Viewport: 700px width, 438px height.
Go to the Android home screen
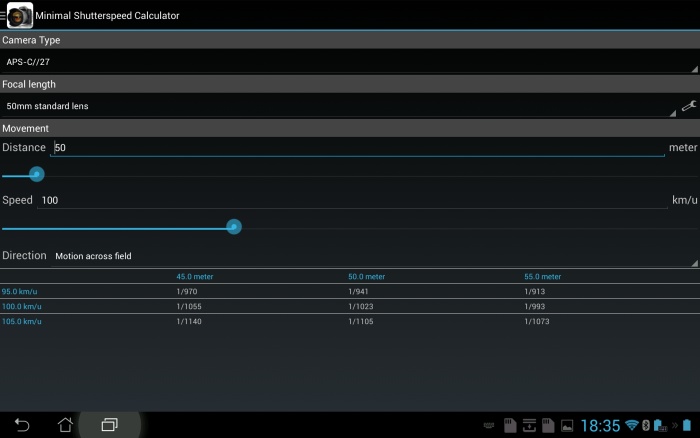pos(65,424)
